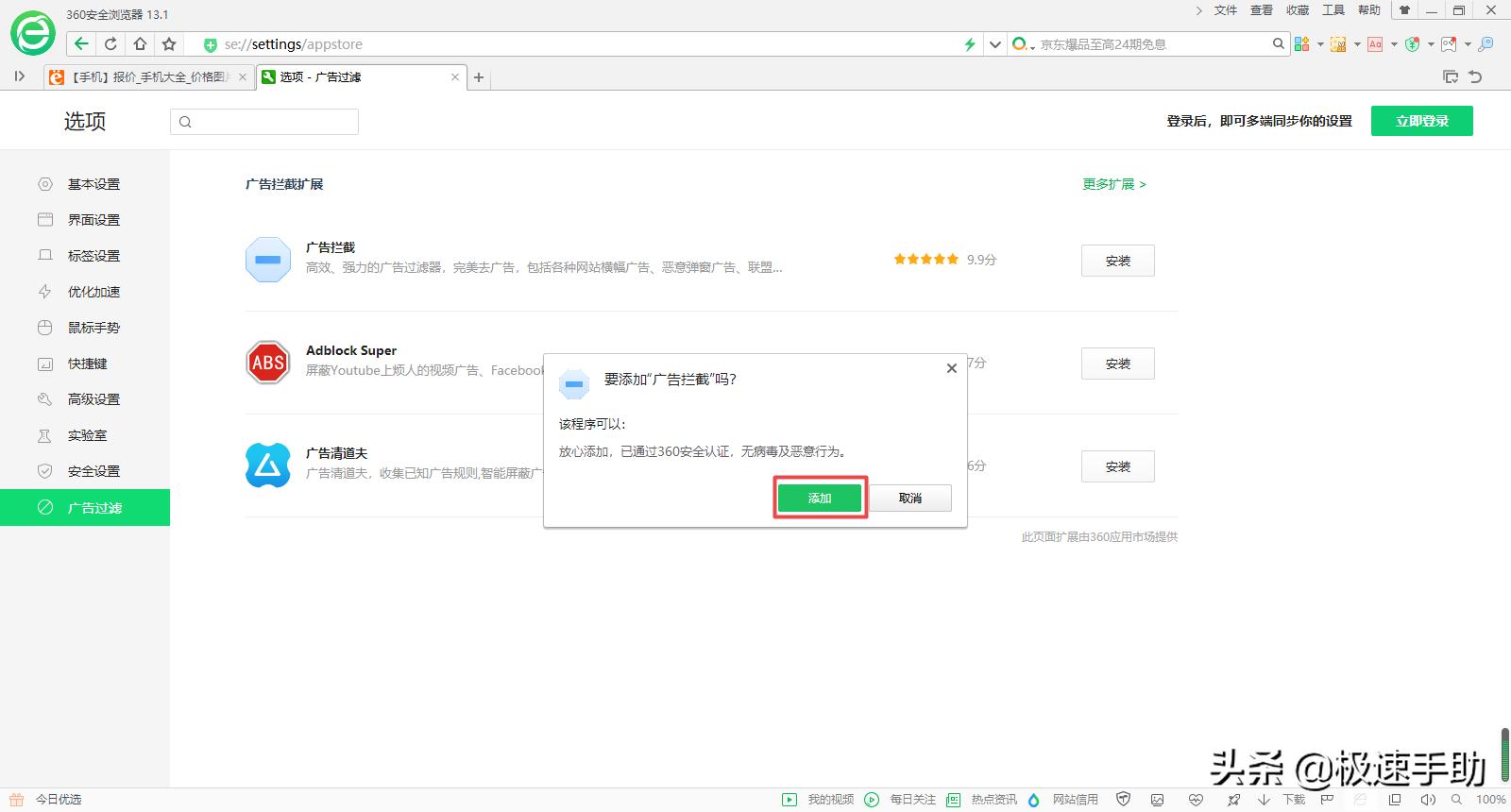Click the tab list window icon
Viewport: 1511px width, 812px height.
pos(1451,76)
